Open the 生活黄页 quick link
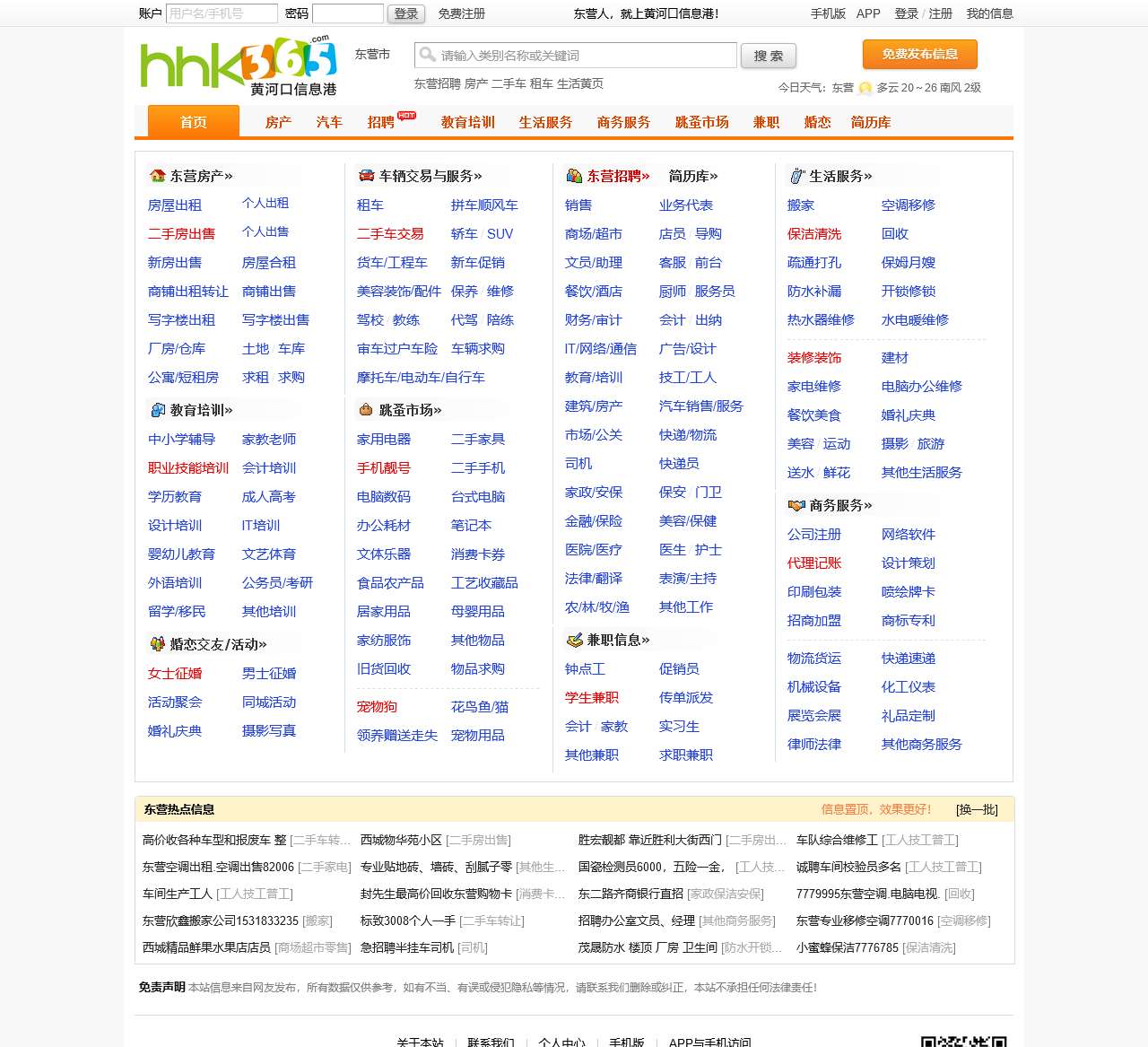 click(580, 83)
